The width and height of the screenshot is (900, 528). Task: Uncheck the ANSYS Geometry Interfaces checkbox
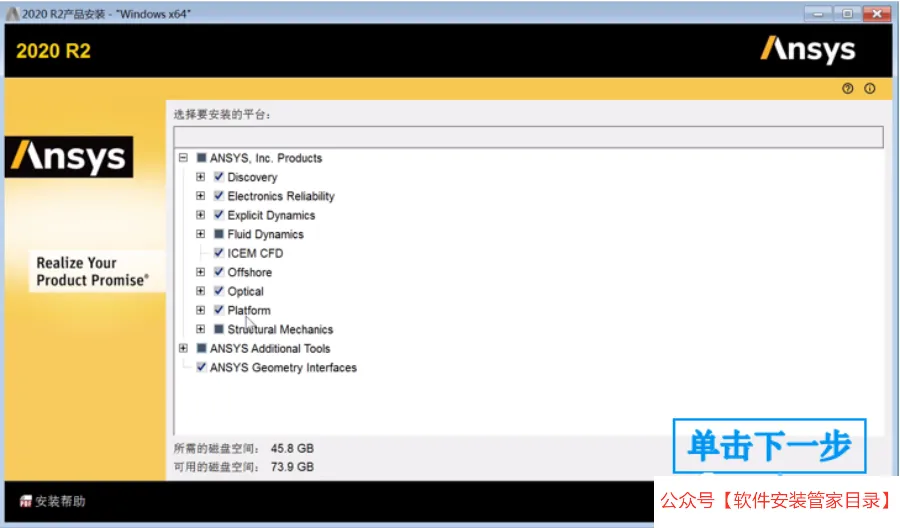(x=201, y=367)
